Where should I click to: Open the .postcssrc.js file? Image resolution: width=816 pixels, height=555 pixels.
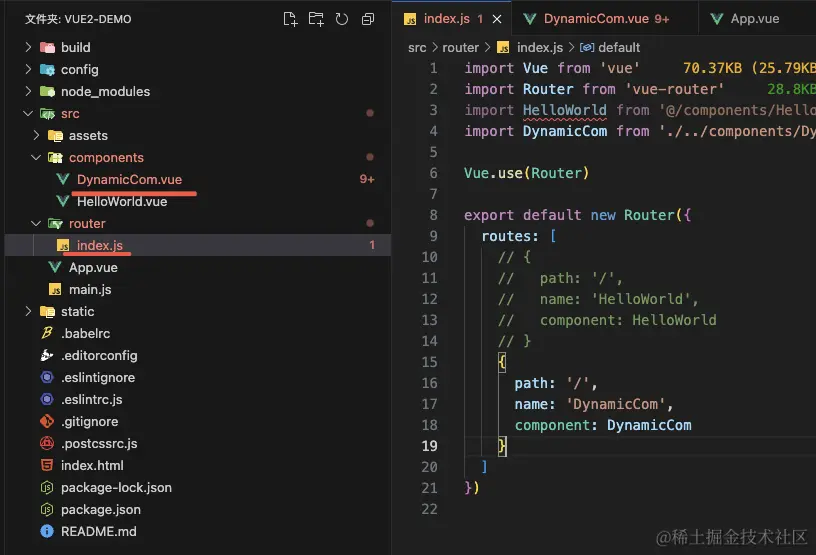click(x=99, y=444)
